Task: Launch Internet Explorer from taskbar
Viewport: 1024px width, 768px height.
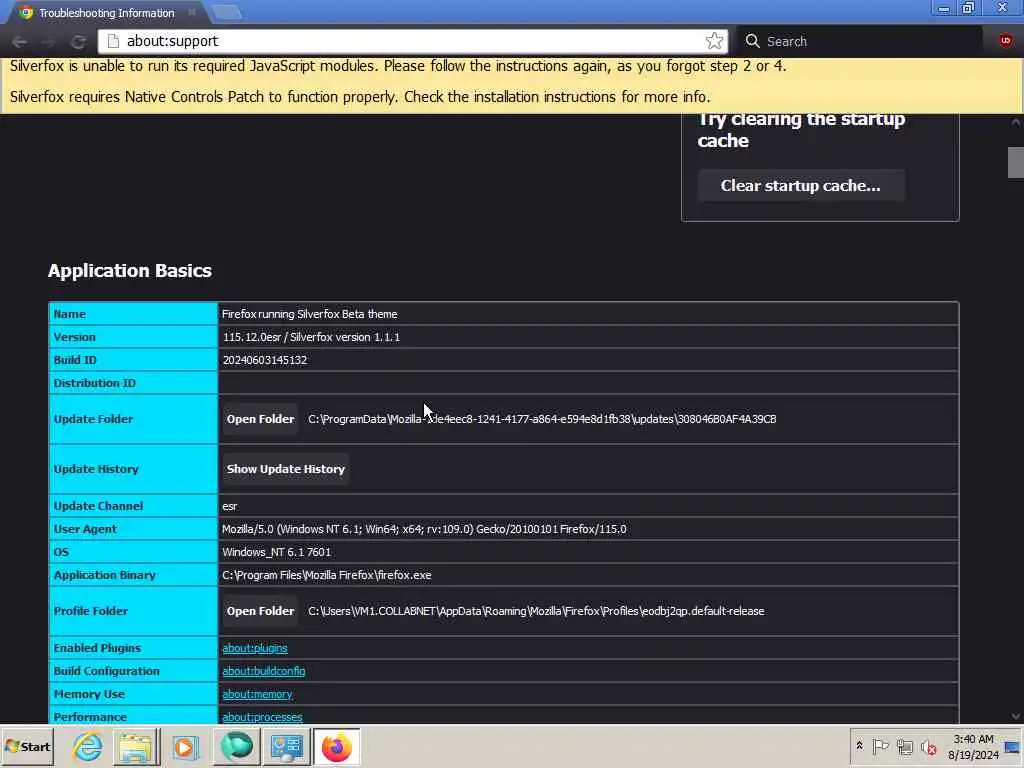Action: tap(88, 746)
